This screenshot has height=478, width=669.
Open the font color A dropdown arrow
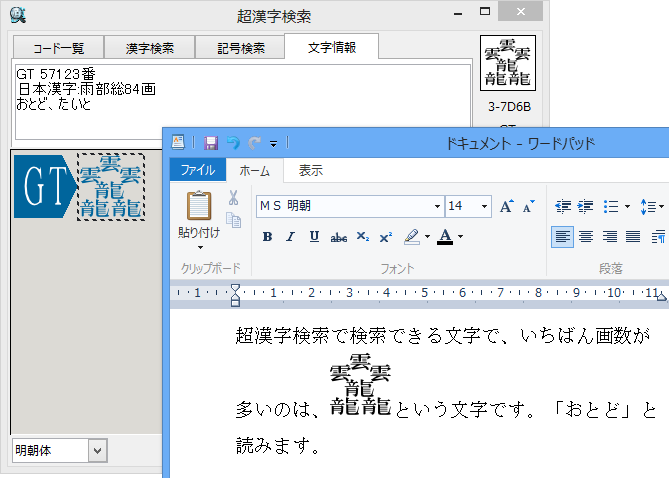point(459,237)
